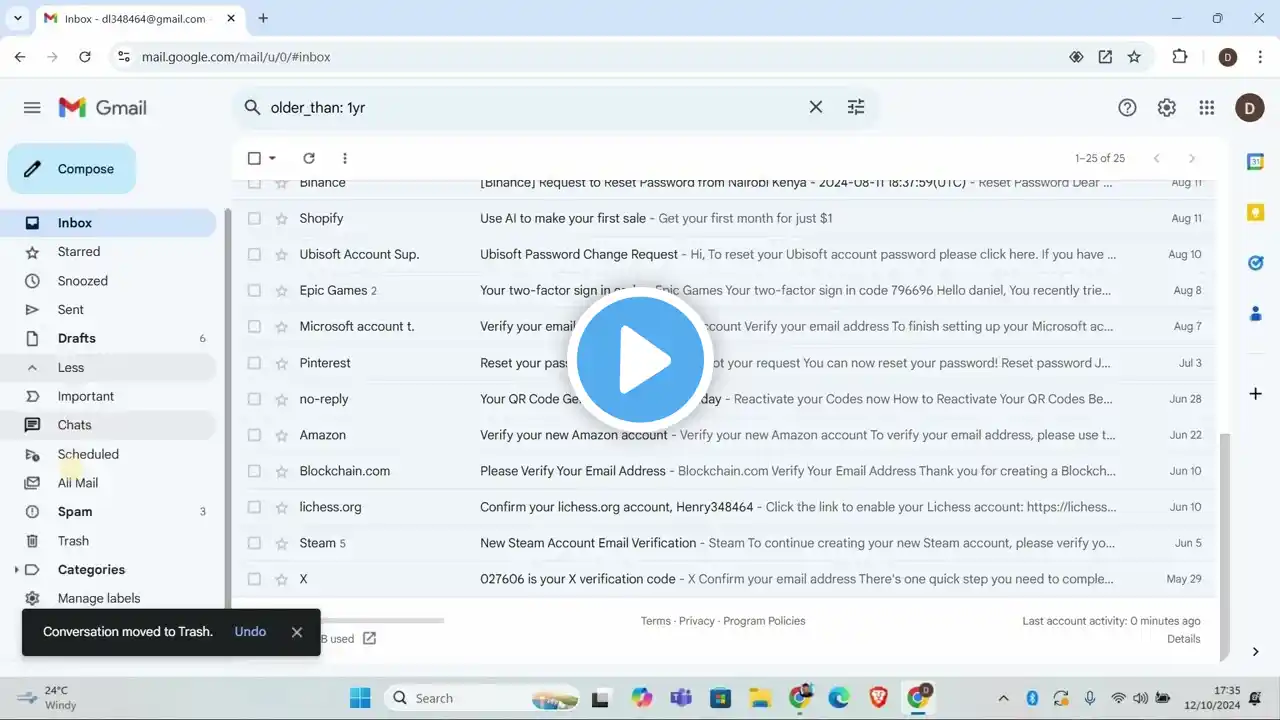Open the Gmail main menu hamburger icon
The width and height of the screenshot is (1280, 720).
32,108
